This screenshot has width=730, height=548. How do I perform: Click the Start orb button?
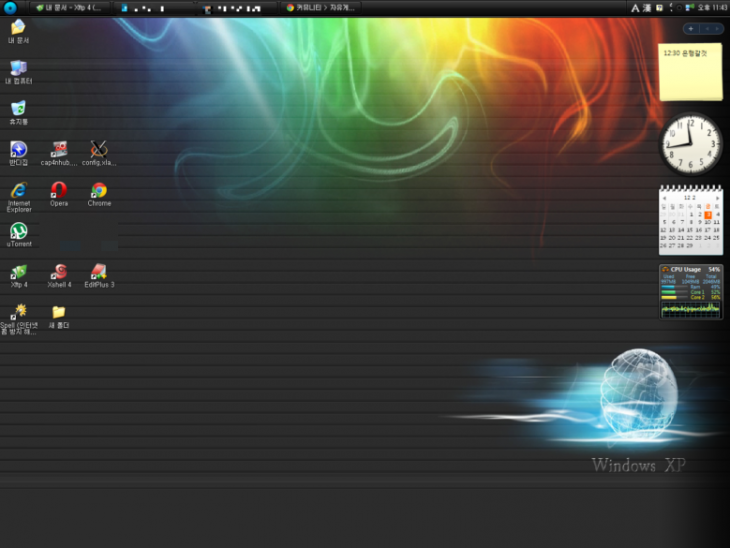tap(10, 7)
